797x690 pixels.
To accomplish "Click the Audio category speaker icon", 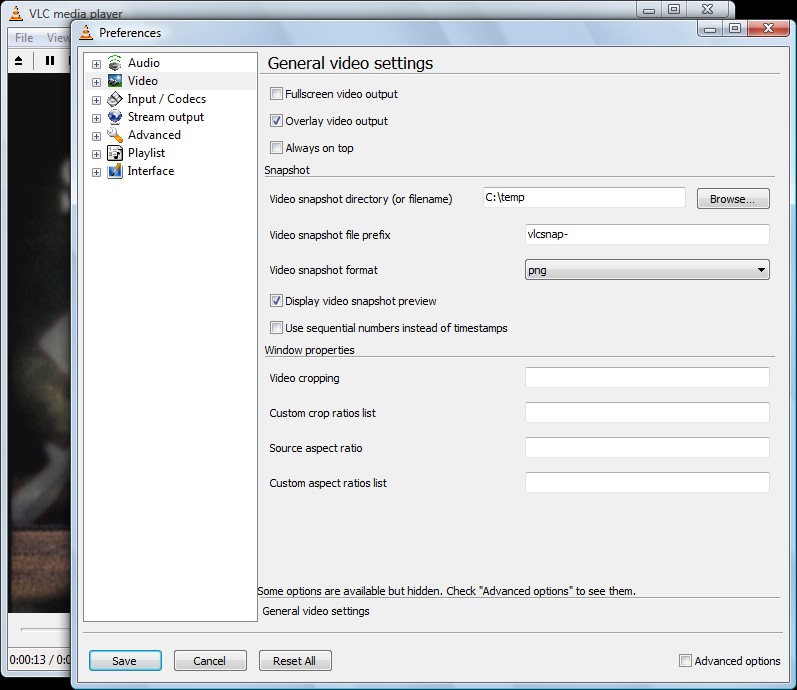I will pos(115,63).
